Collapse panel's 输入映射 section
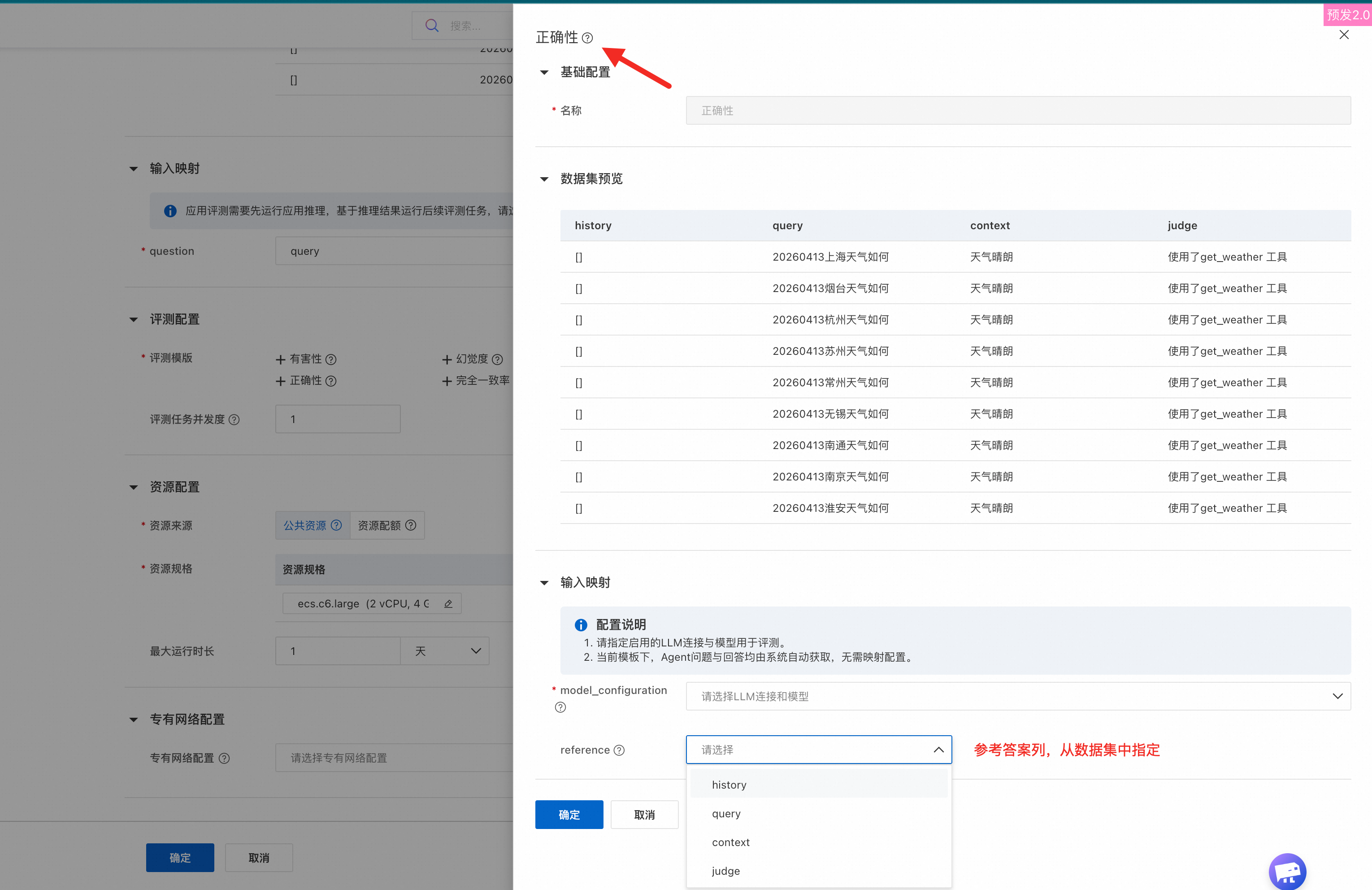The image size is (1372, 890). [x=544, y=583]
